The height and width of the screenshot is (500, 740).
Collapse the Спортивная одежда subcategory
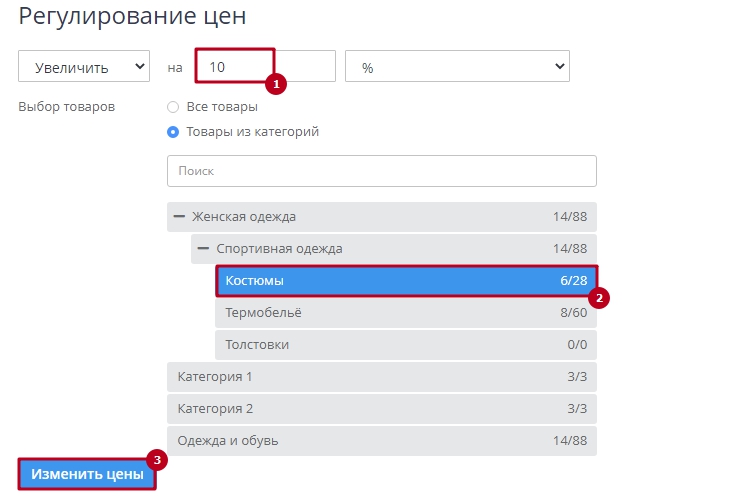point(204,249)
